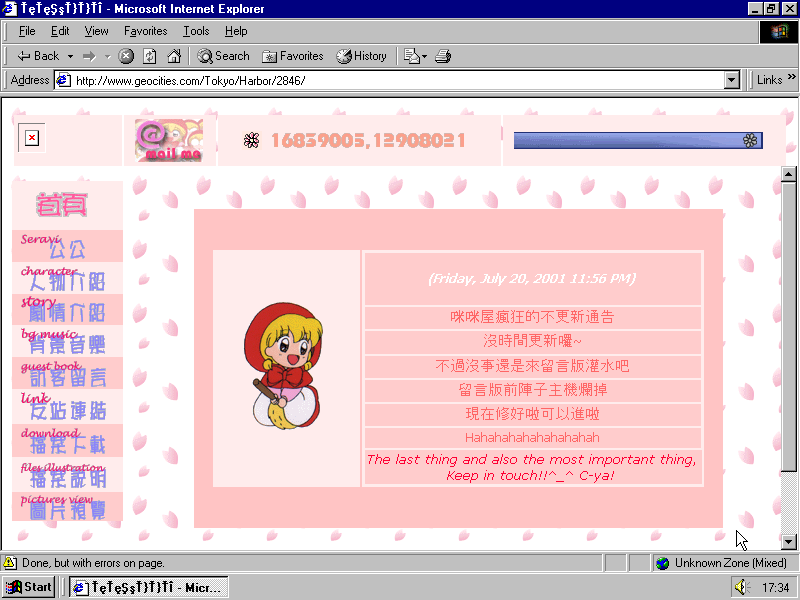Image resolution: width=800 pixels, height=600 pixels.
Task: Click the Done, but with errors status text
Action: (x=93, y=563)
